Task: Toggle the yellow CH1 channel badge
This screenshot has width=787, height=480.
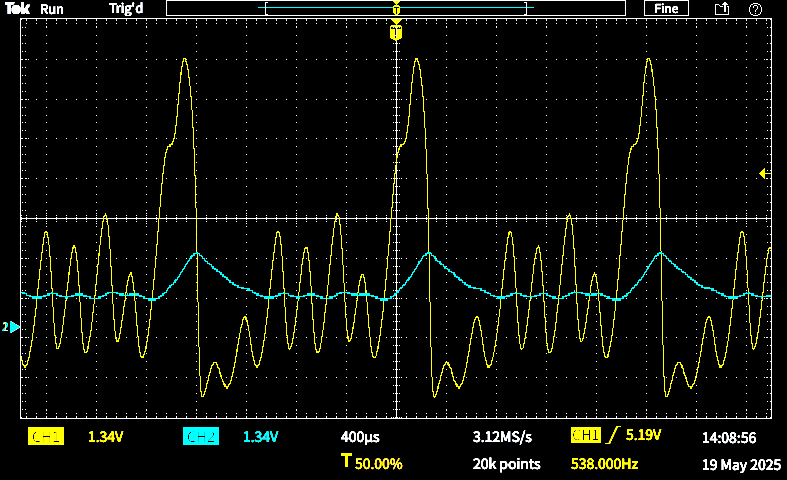Action: [46, 437]
